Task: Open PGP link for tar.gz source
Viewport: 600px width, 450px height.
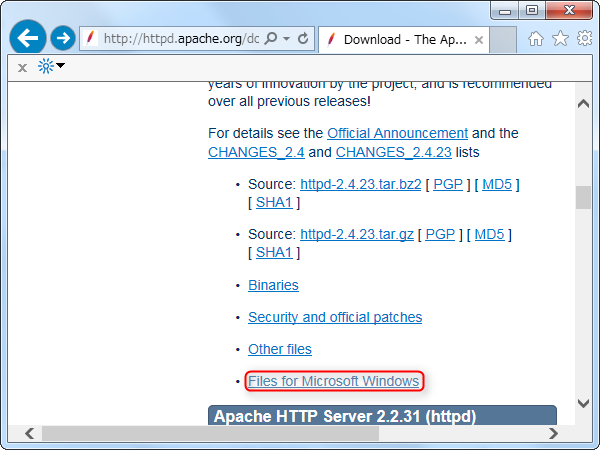Action: click(440, 234)
